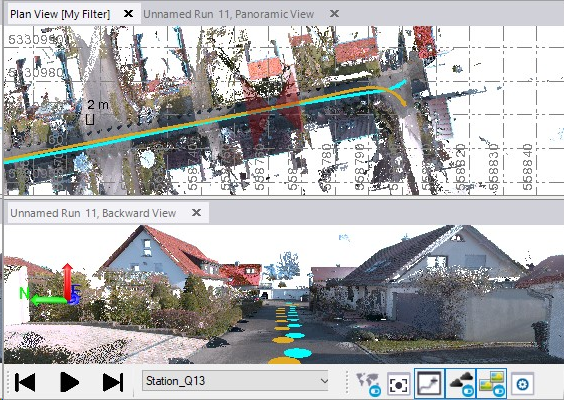The width and height of the screenshot is (564, 400).
Task: Jump to the previous station
Action: 25,382
